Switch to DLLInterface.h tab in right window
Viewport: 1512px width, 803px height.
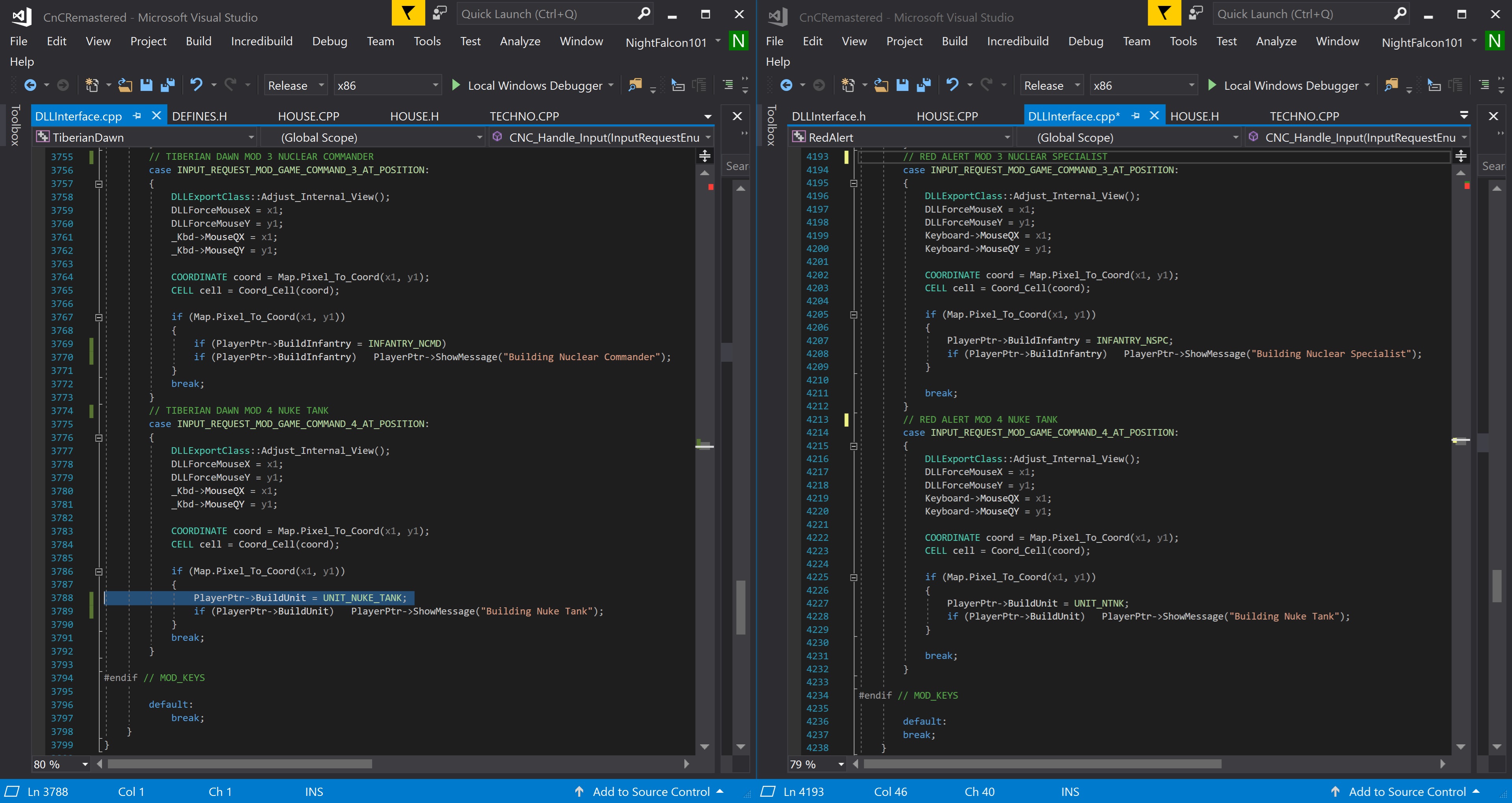829,116
